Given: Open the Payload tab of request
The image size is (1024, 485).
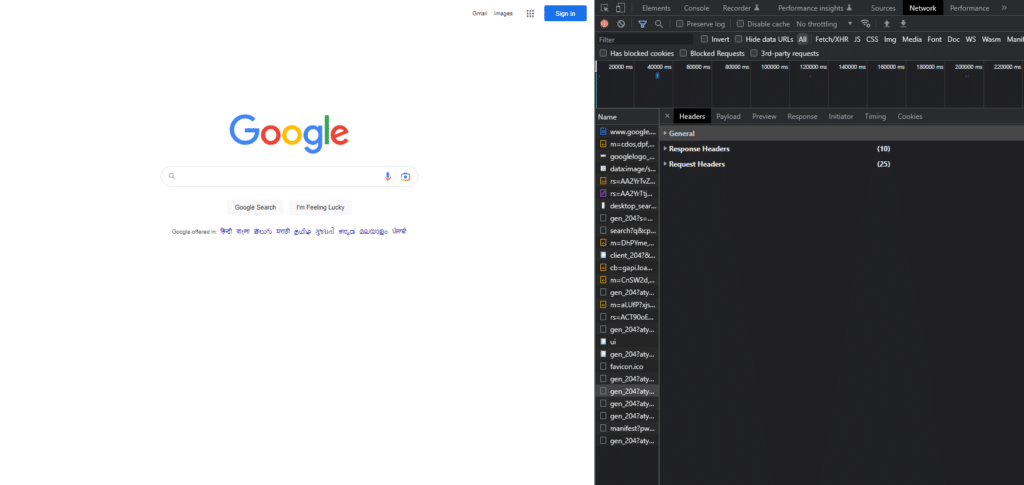Looking at the screenshot, I should click(728, 116).
